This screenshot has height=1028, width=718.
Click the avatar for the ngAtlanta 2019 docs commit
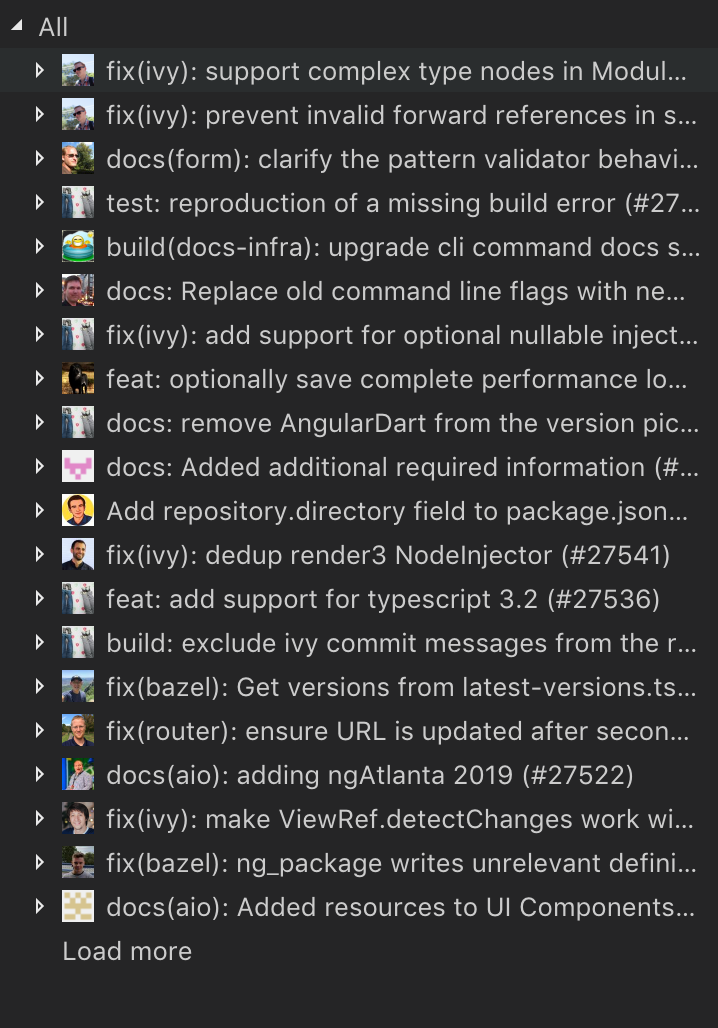pos(78,775)
